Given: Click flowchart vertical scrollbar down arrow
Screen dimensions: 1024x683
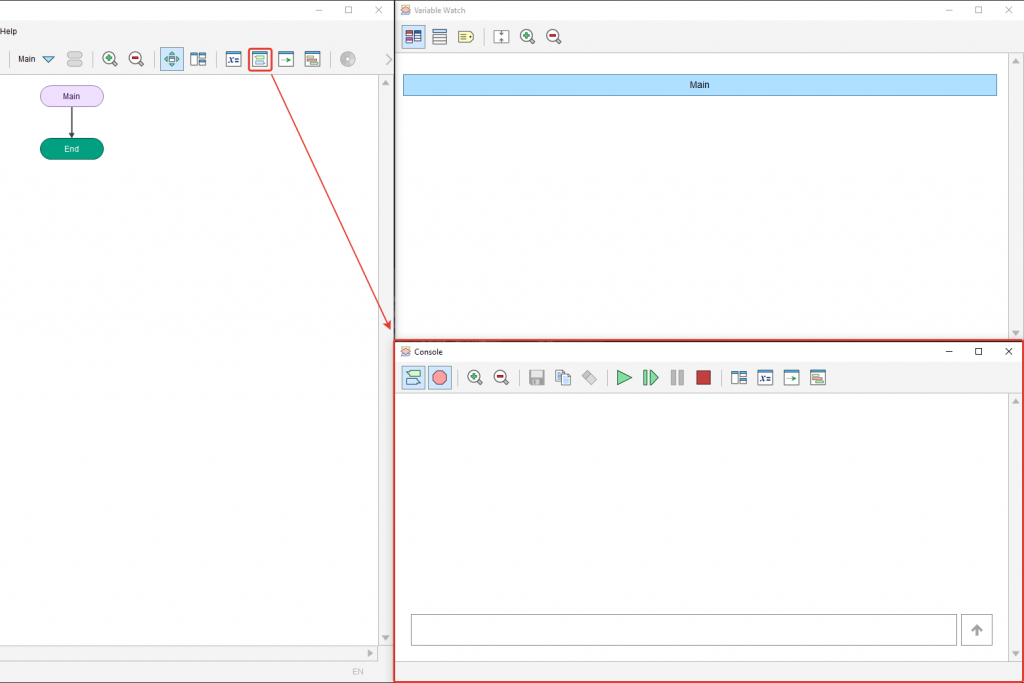Looking at the screenshot, I should point(385,637).
